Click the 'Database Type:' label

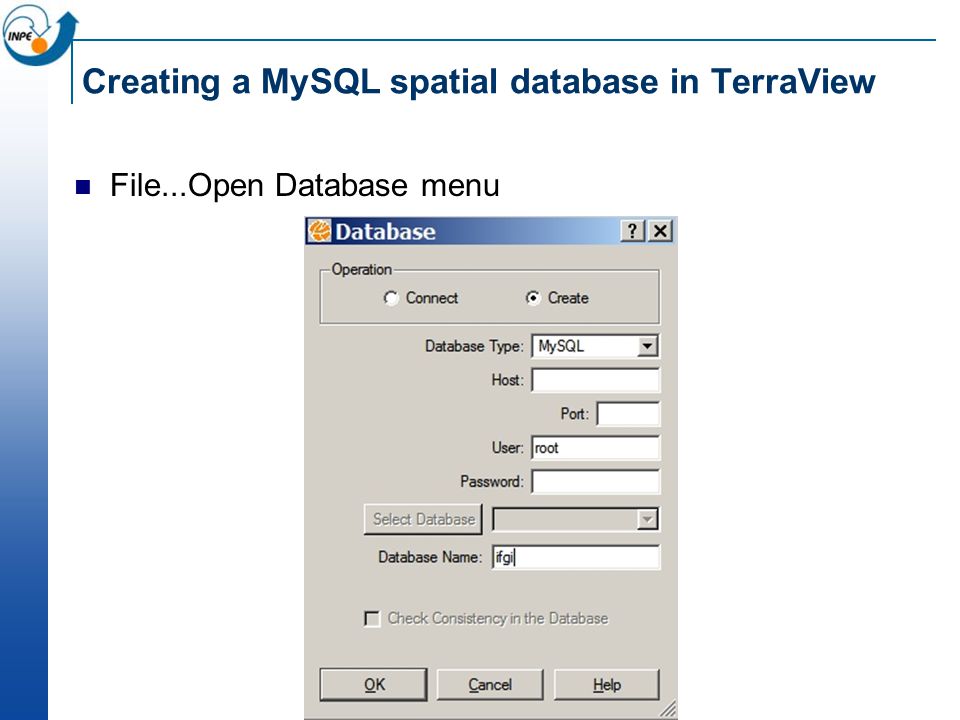(x=474, y=347)
